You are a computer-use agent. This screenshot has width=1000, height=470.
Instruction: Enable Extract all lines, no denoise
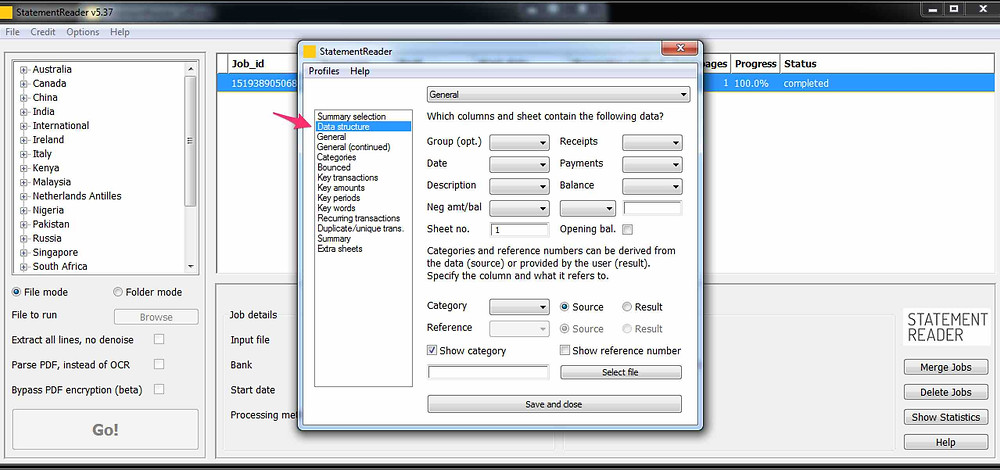(x=159, y=339)
